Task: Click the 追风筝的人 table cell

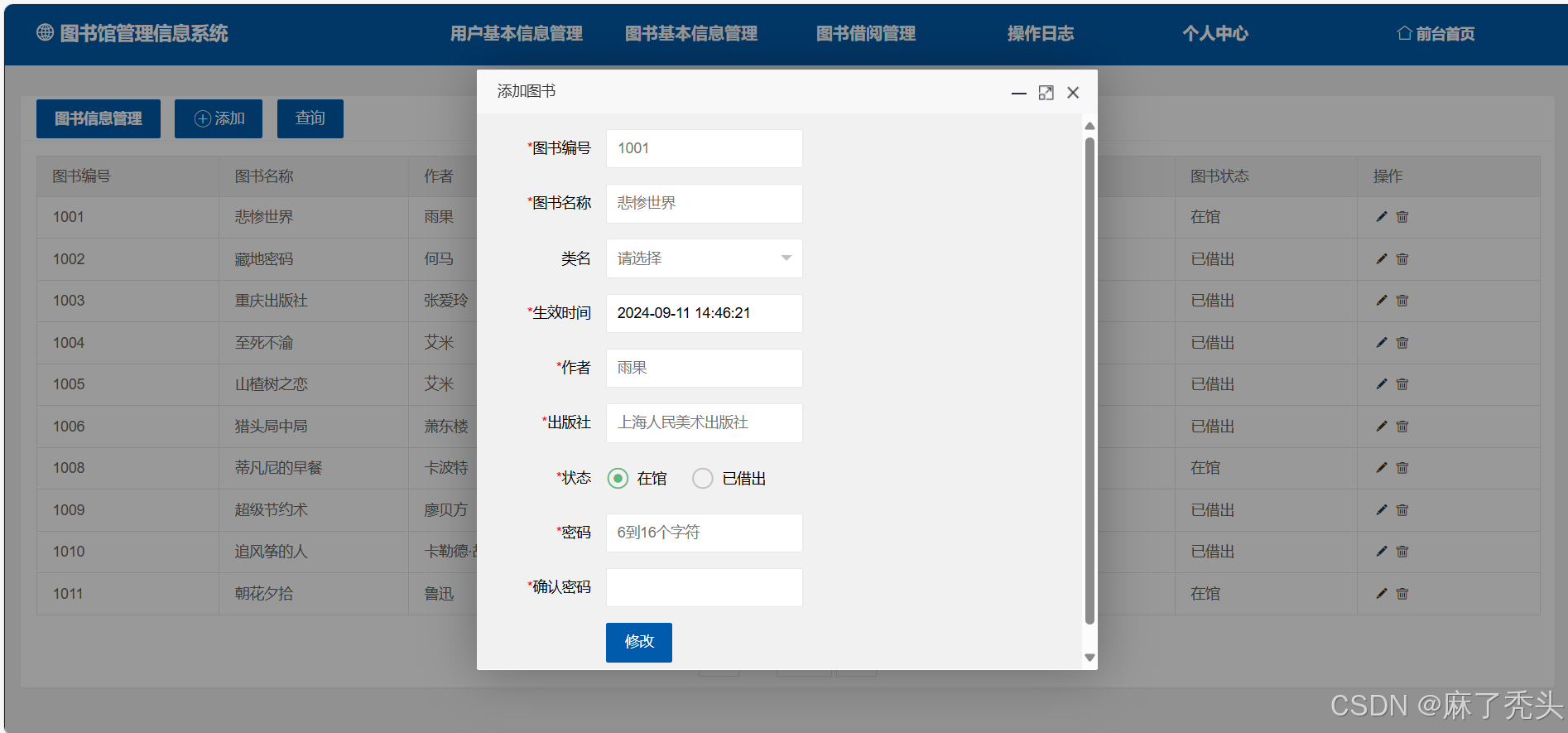Action: tap(313, 552)
